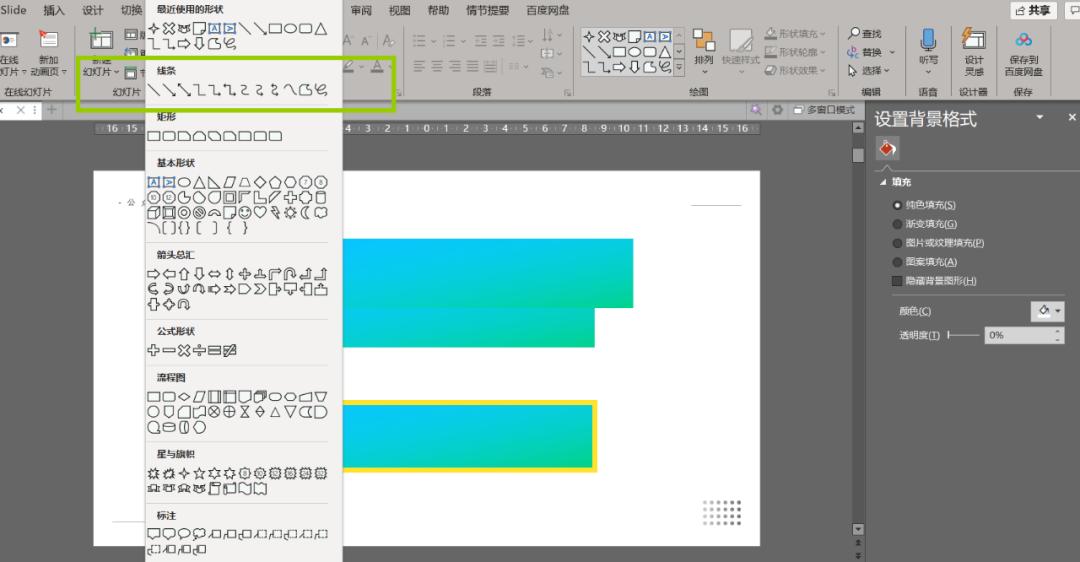The height and width of the screenshot is (562, 1080).
Task: Select the oval callout in the 标注 section
Action: 184,534
